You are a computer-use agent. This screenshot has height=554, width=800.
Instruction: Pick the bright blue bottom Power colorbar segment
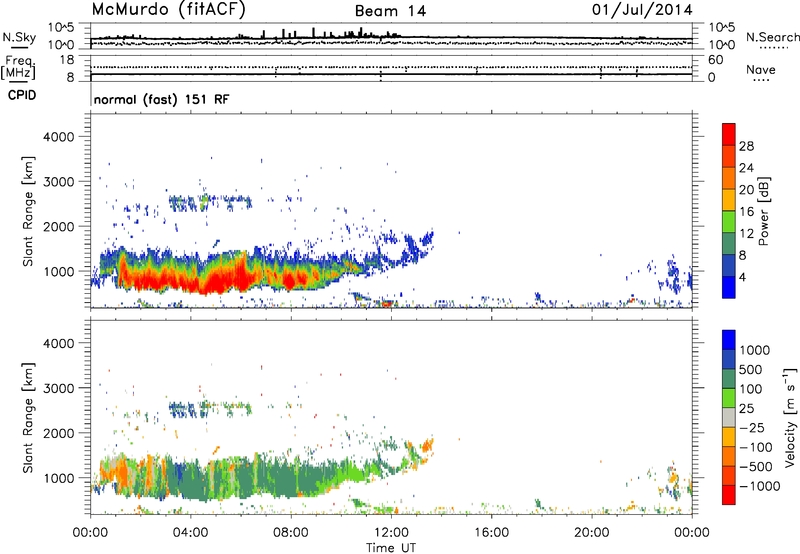point(729,287)
